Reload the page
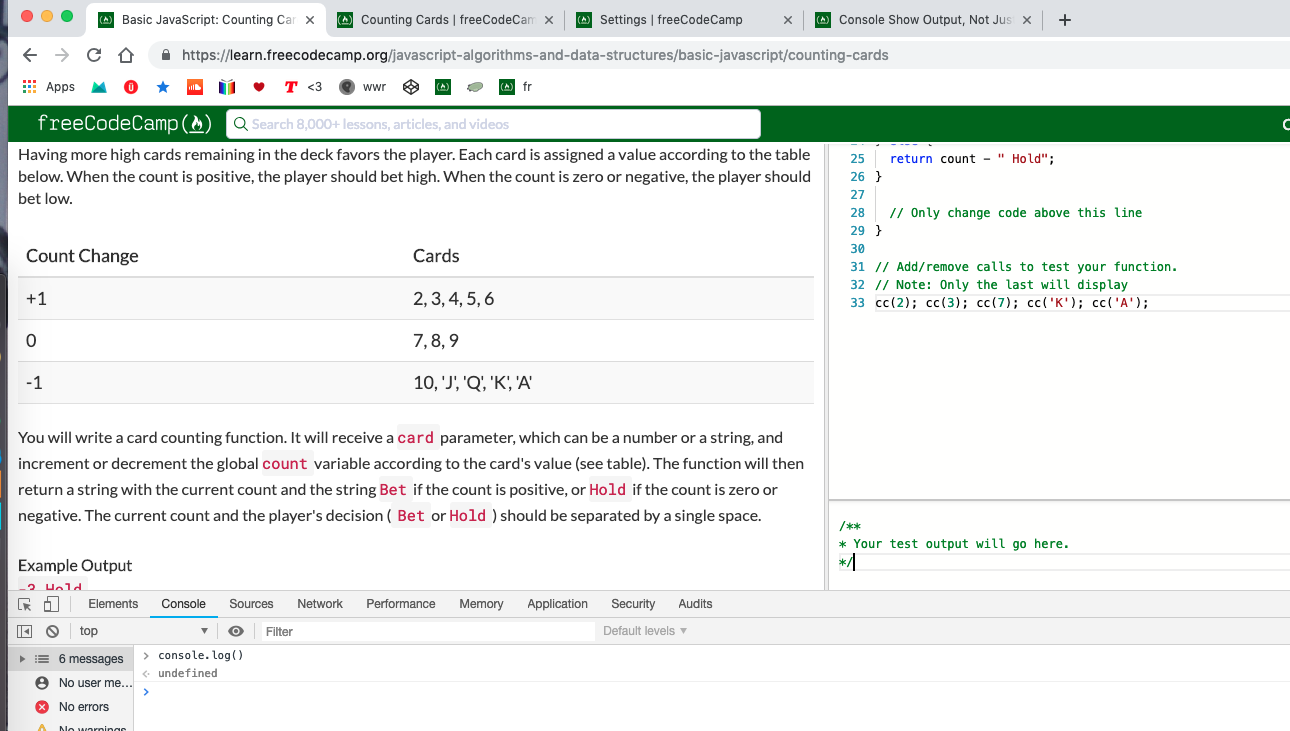The height and width of the screenshot is (731, 1290). pos(94,55)
